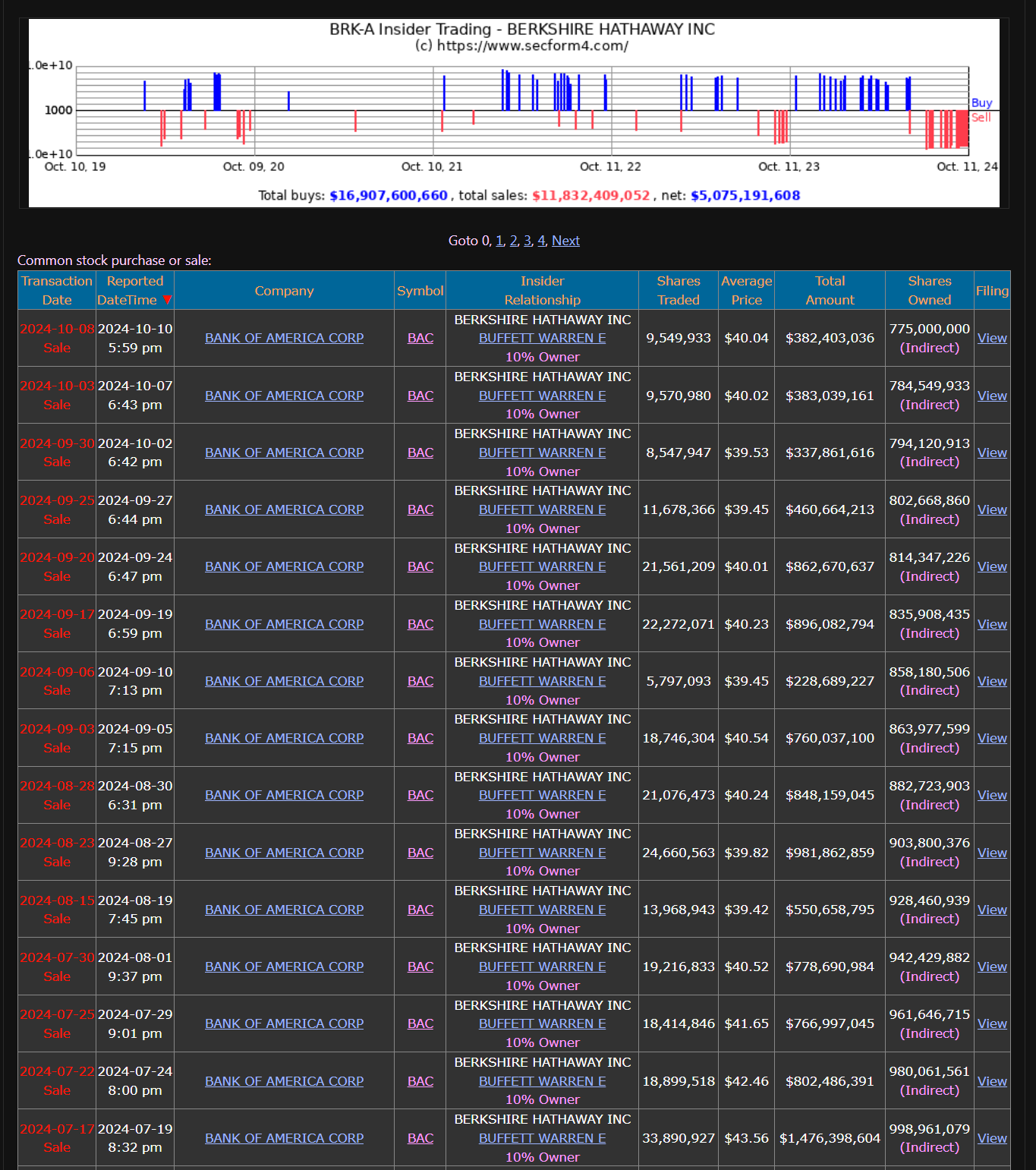
Task: Open BAC symbol link in 2024-10-03 row
Action: (420, 396)
